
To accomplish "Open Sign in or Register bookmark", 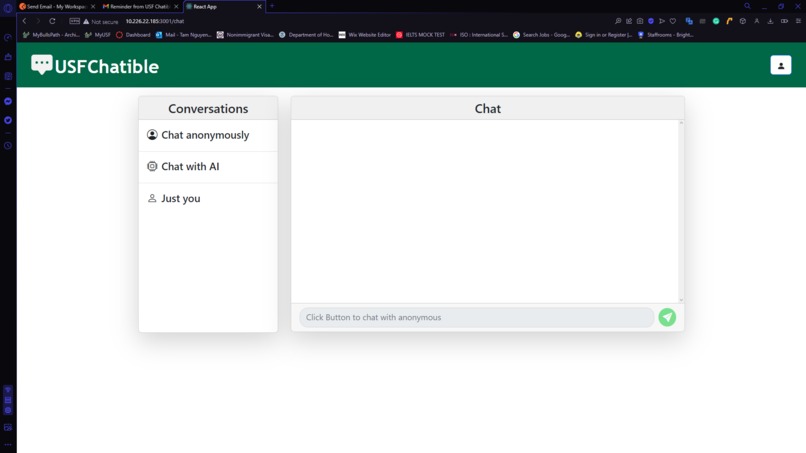I will 603,35.
